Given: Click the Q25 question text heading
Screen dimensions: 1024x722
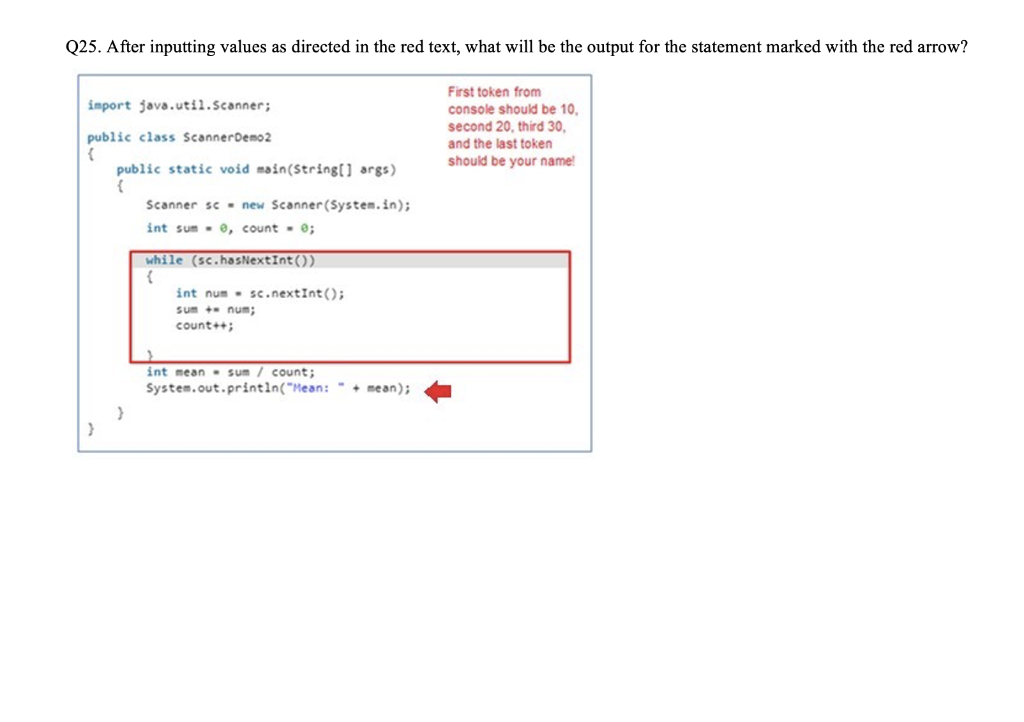Looking at the screenshot, I should click(516, 46).
